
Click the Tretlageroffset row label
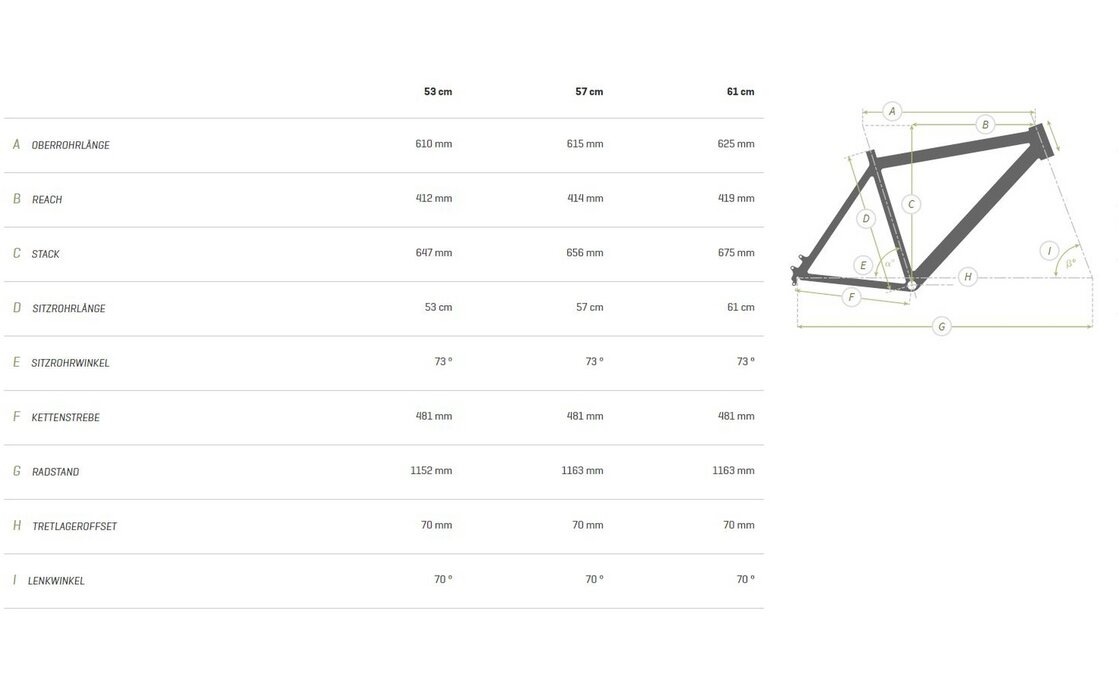pyautogui.click(x=74, y=526)
